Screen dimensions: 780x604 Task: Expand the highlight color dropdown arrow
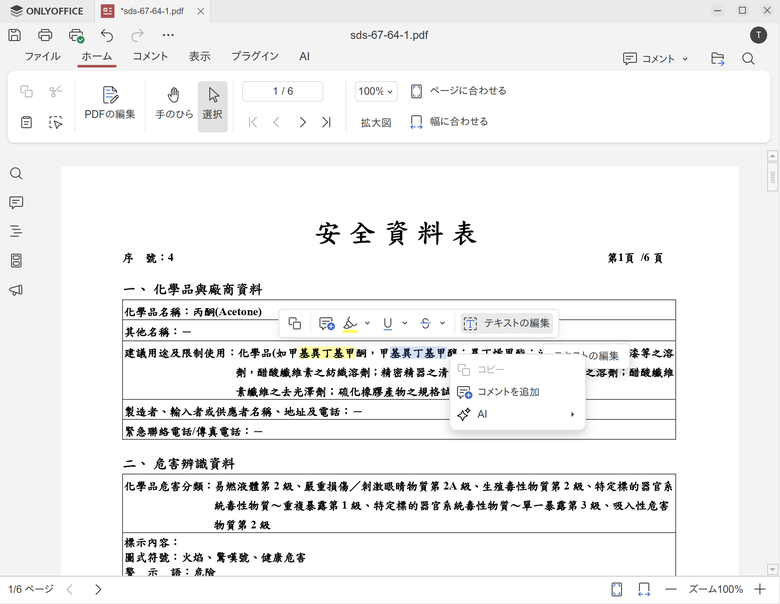pyautogui.click(x=367, y=323)
